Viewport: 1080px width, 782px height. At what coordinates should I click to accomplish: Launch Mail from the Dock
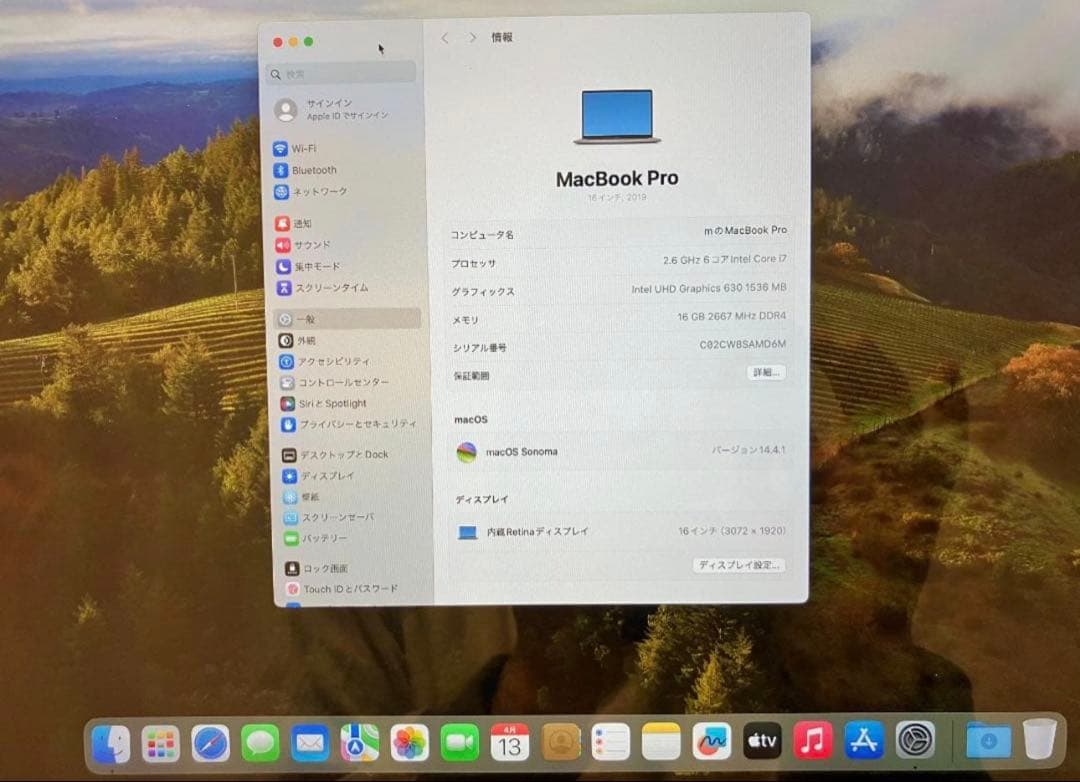310,743
